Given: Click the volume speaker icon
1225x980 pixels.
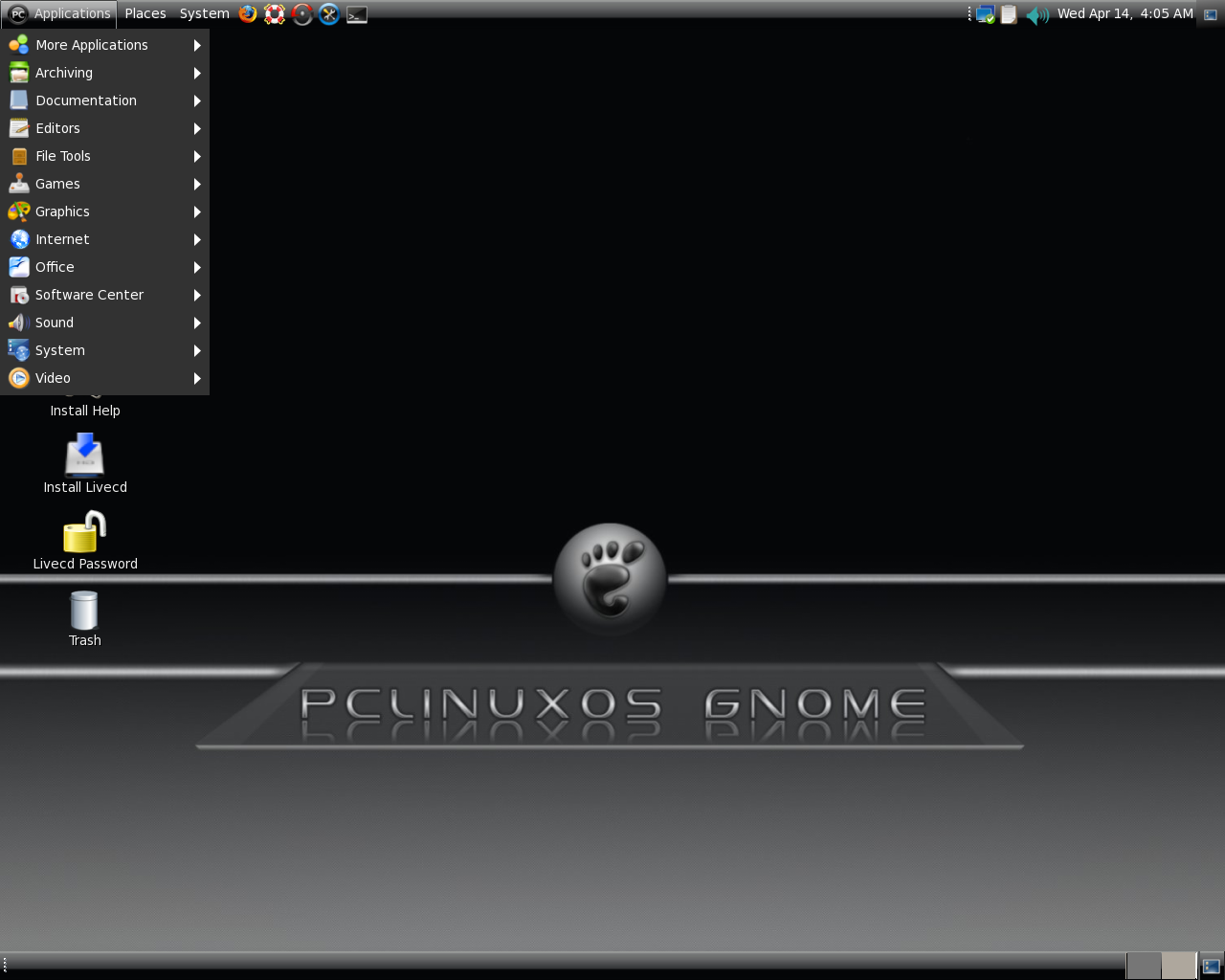Looking at the screenshot, I should 1037,14.
